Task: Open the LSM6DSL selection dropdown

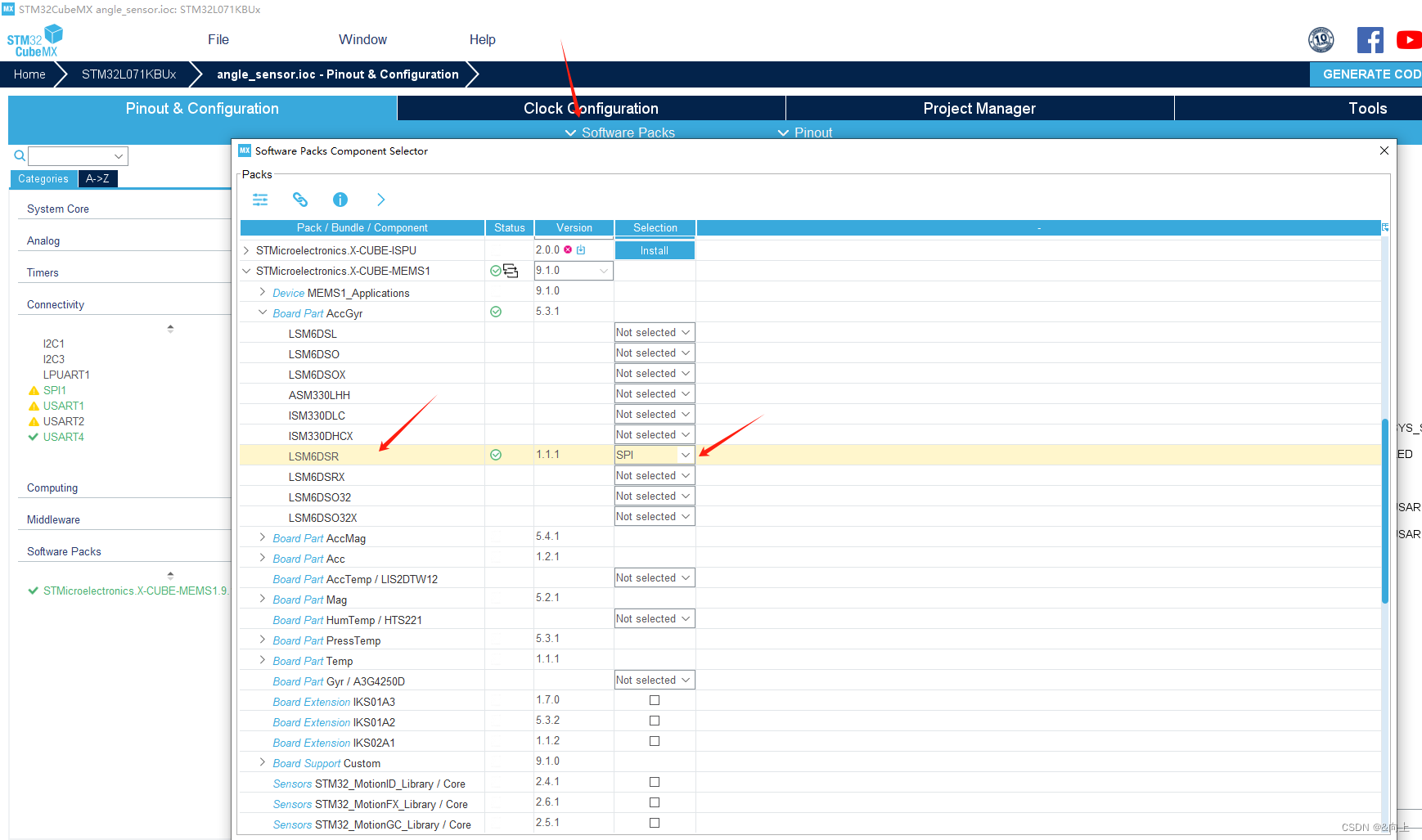Action: [x=655, y=332]
